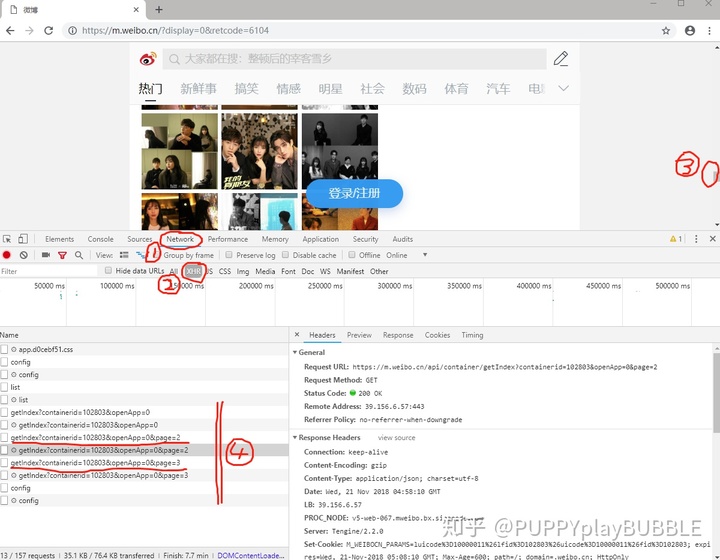Select the 搞笑 category tab
This screenshot has height=560, width=720.
coord(247,89)
